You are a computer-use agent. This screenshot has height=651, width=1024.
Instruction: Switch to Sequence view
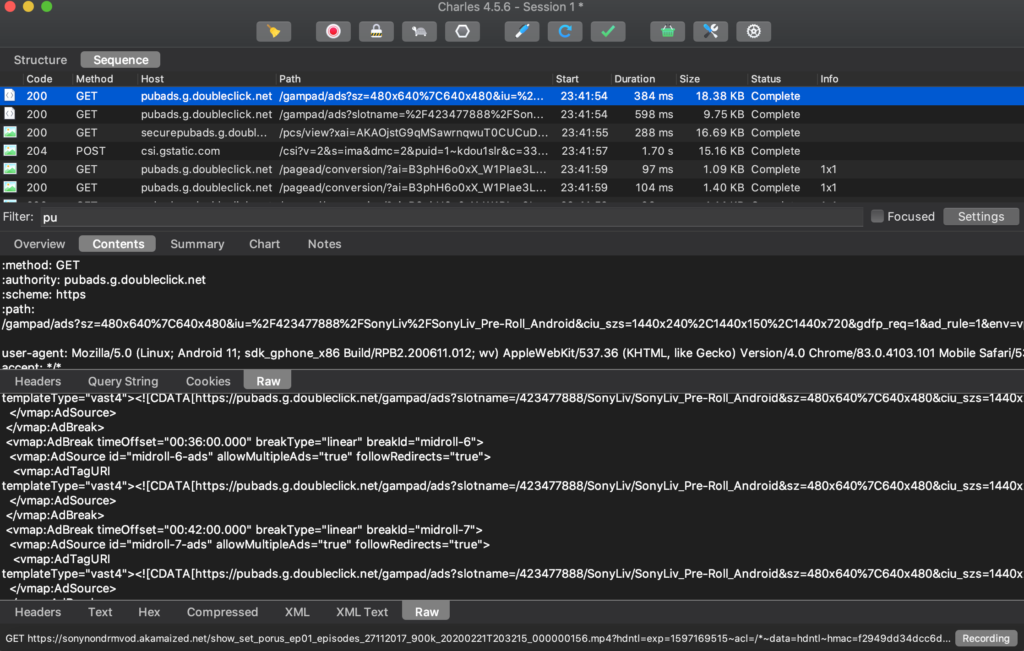120,60
